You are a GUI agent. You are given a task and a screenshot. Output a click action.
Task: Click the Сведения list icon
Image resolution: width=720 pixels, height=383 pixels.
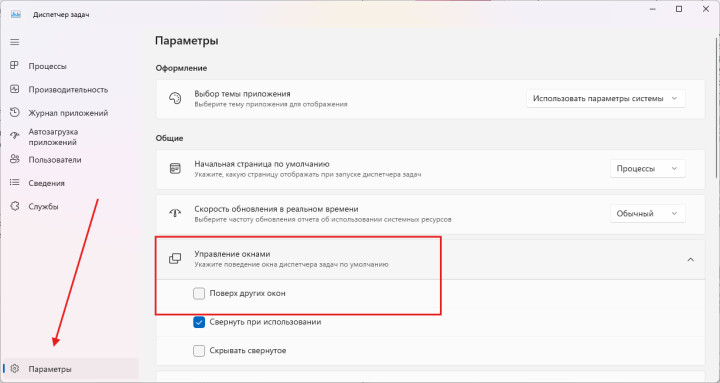[15, 183]
